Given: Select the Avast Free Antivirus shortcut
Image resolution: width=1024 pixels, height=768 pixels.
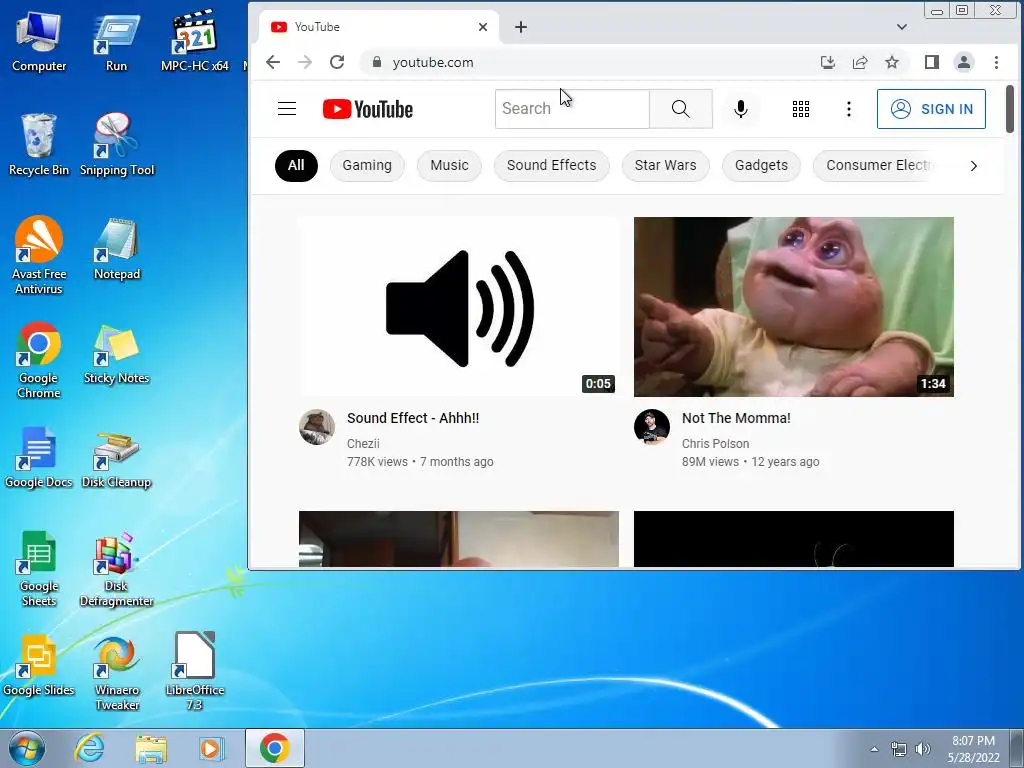Looking at the screenshot, I should coord(39,255).
